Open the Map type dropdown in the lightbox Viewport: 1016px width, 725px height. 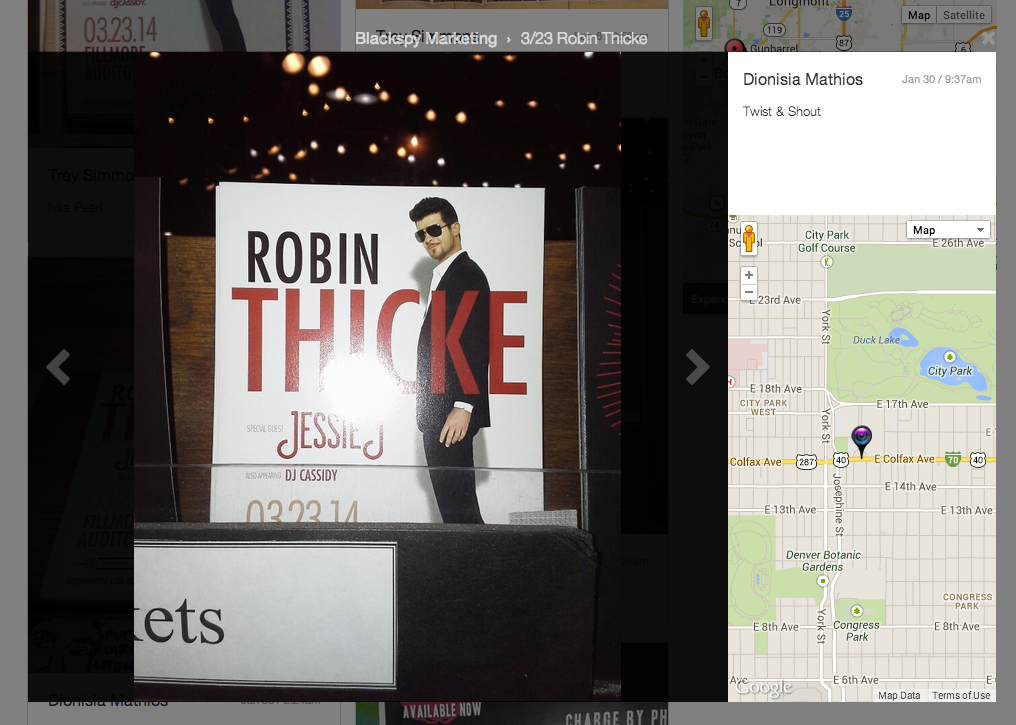(x=948, y=230)
